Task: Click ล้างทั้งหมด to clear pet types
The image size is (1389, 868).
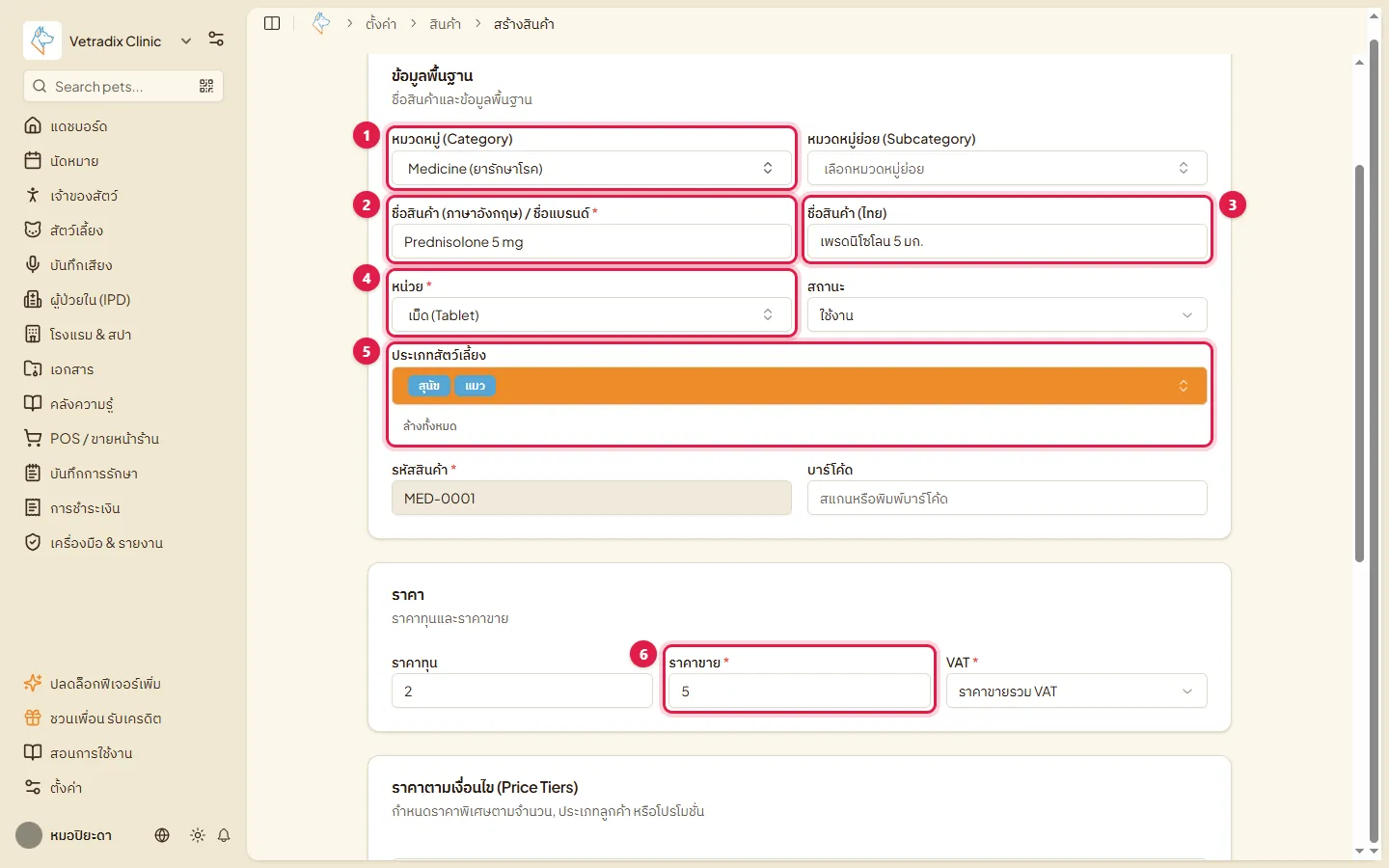Action: point(430,425)
